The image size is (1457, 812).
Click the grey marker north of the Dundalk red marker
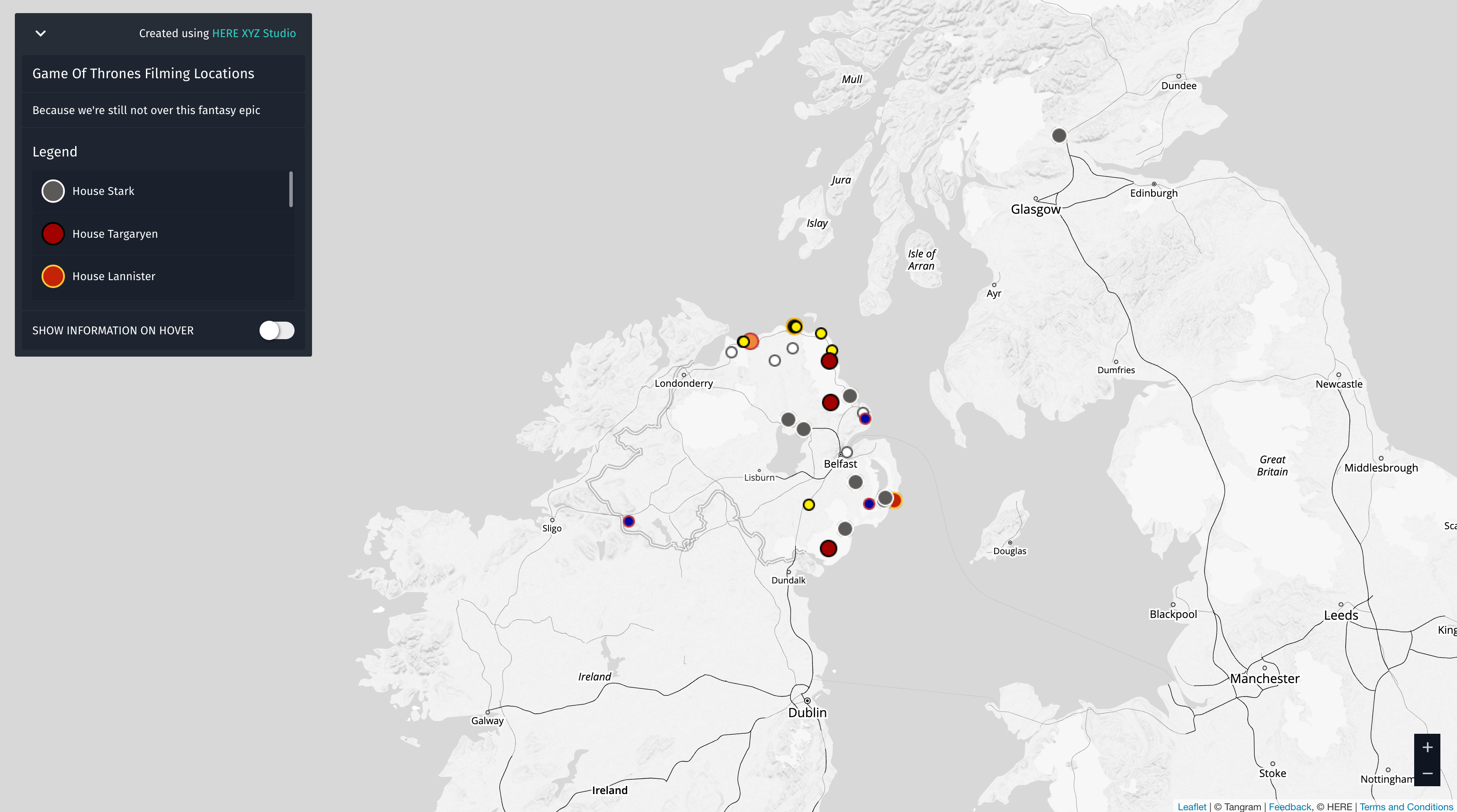point(845,529)
